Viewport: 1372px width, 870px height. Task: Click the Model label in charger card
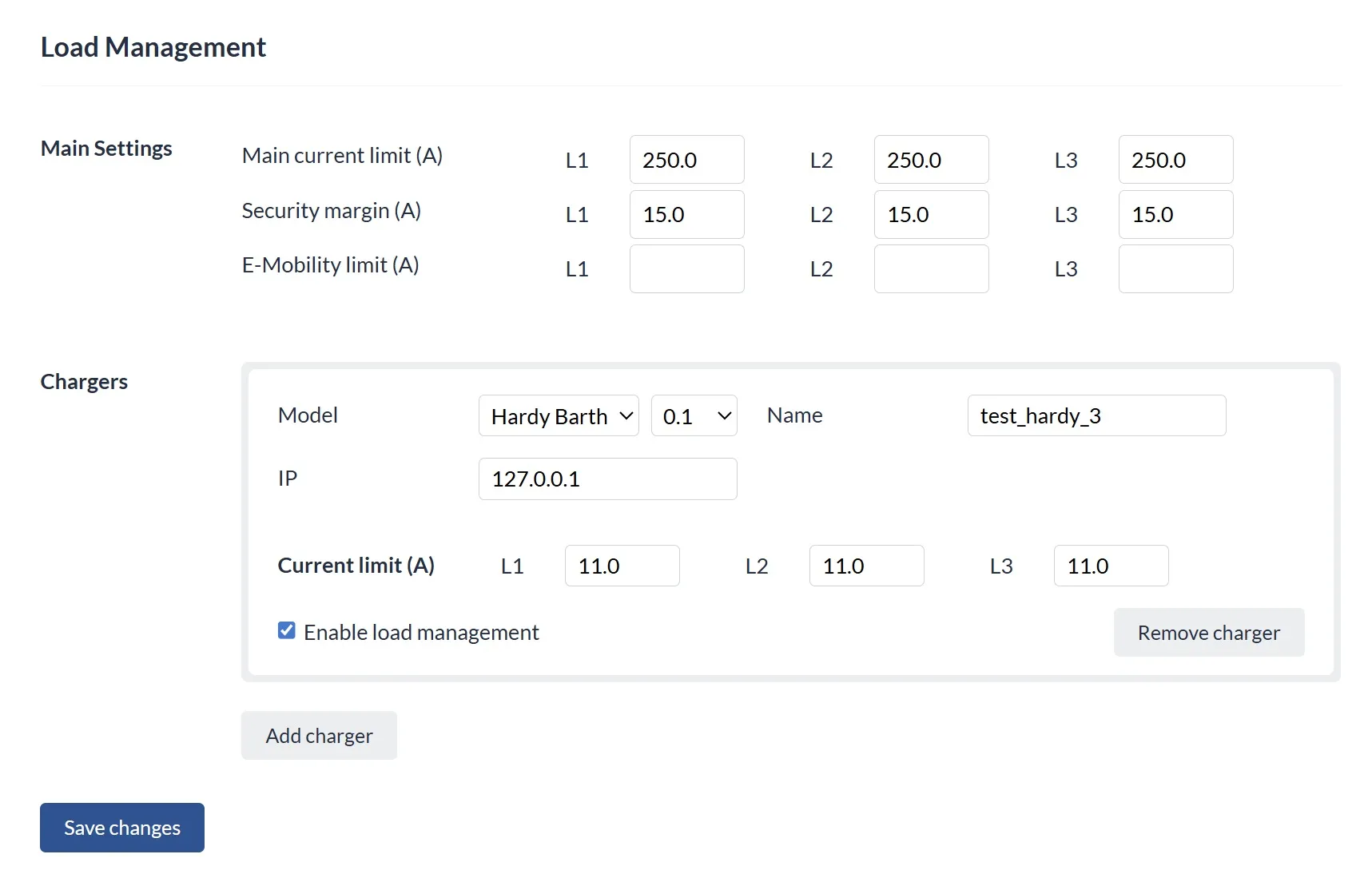(x=308, y=415)
